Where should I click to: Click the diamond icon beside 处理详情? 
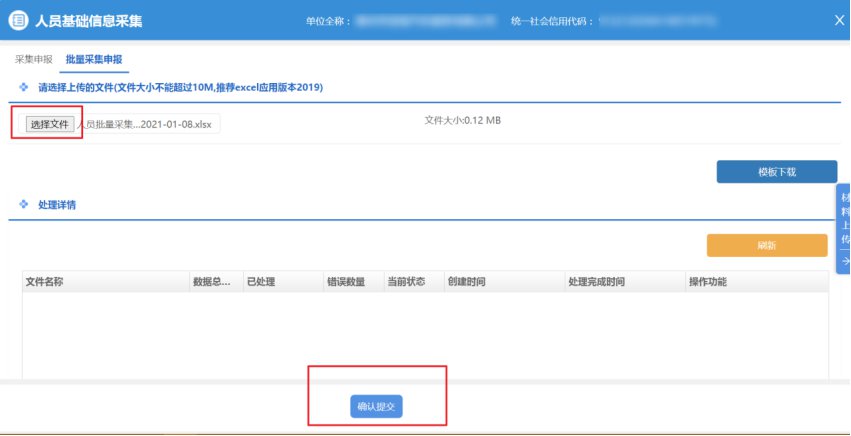point(23,204)
